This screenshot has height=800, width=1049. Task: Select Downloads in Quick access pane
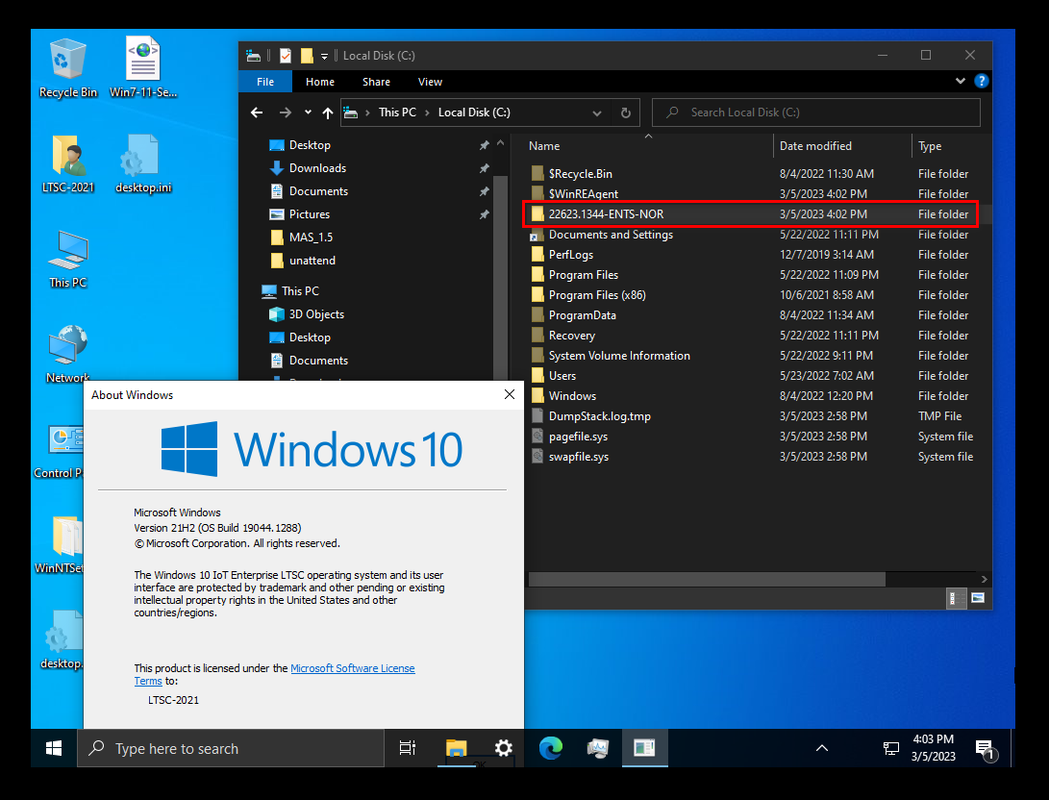click(x=317, y=168)
